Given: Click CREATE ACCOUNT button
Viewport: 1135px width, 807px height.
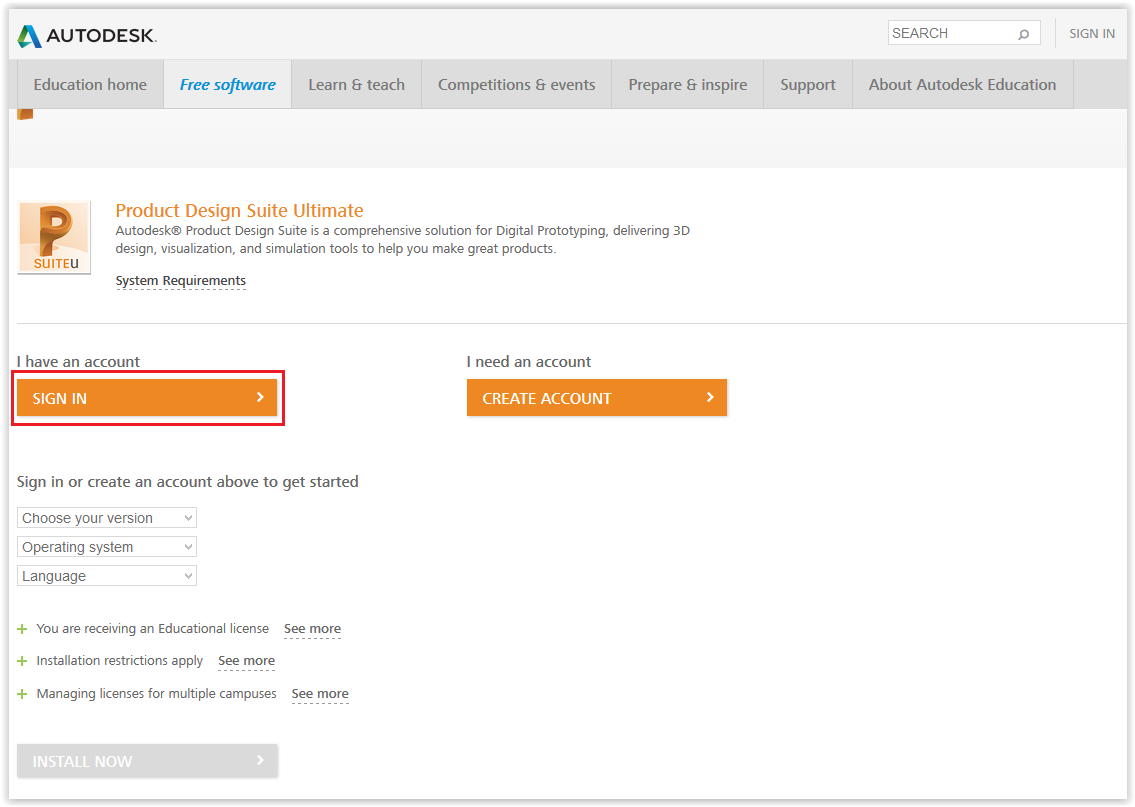Looking at the screenshot, I should (x=596, y=397).
